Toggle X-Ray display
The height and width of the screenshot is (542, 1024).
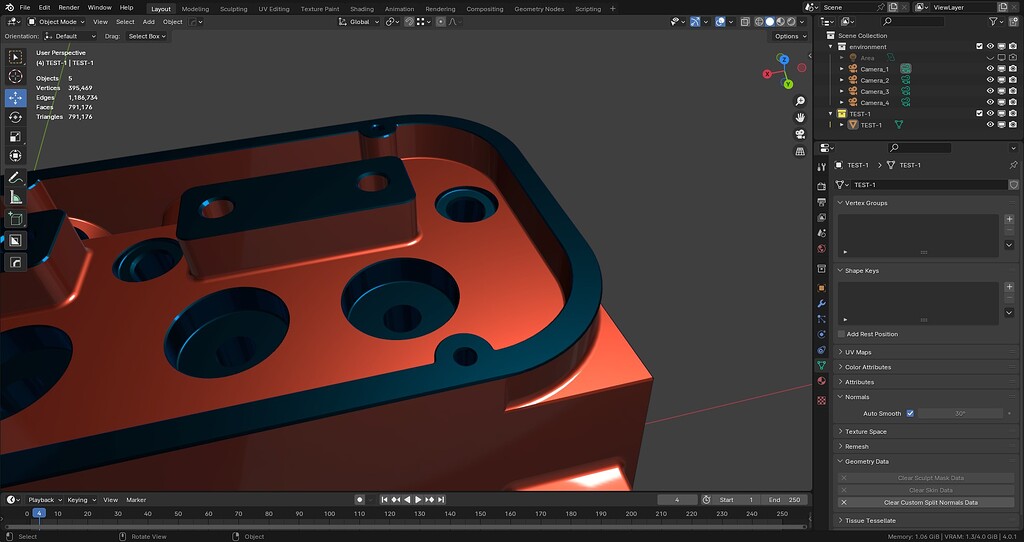(x=745, y=22)
